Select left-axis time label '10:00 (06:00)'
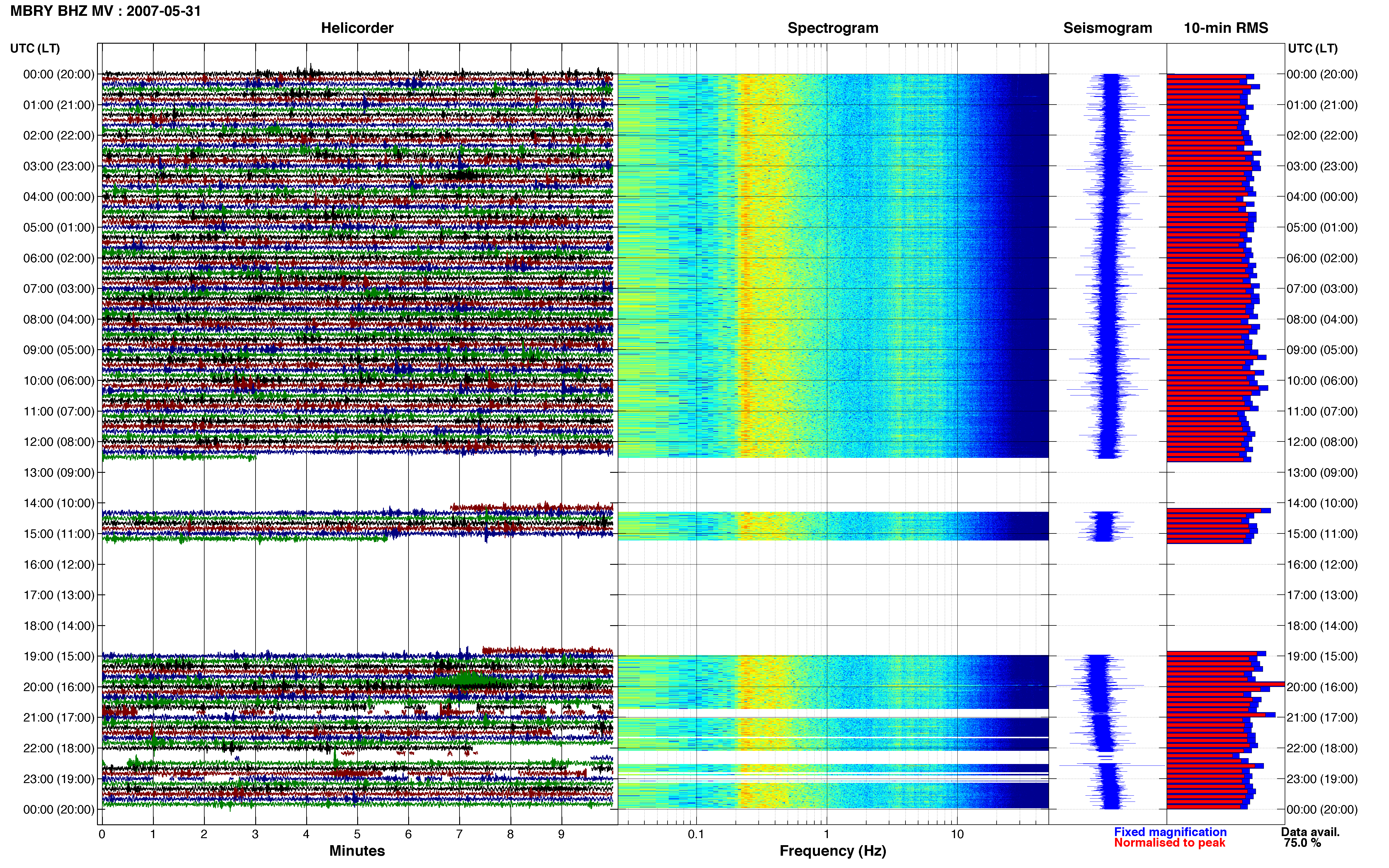This screenshot has width=1389, height=868. coord(59,381)
